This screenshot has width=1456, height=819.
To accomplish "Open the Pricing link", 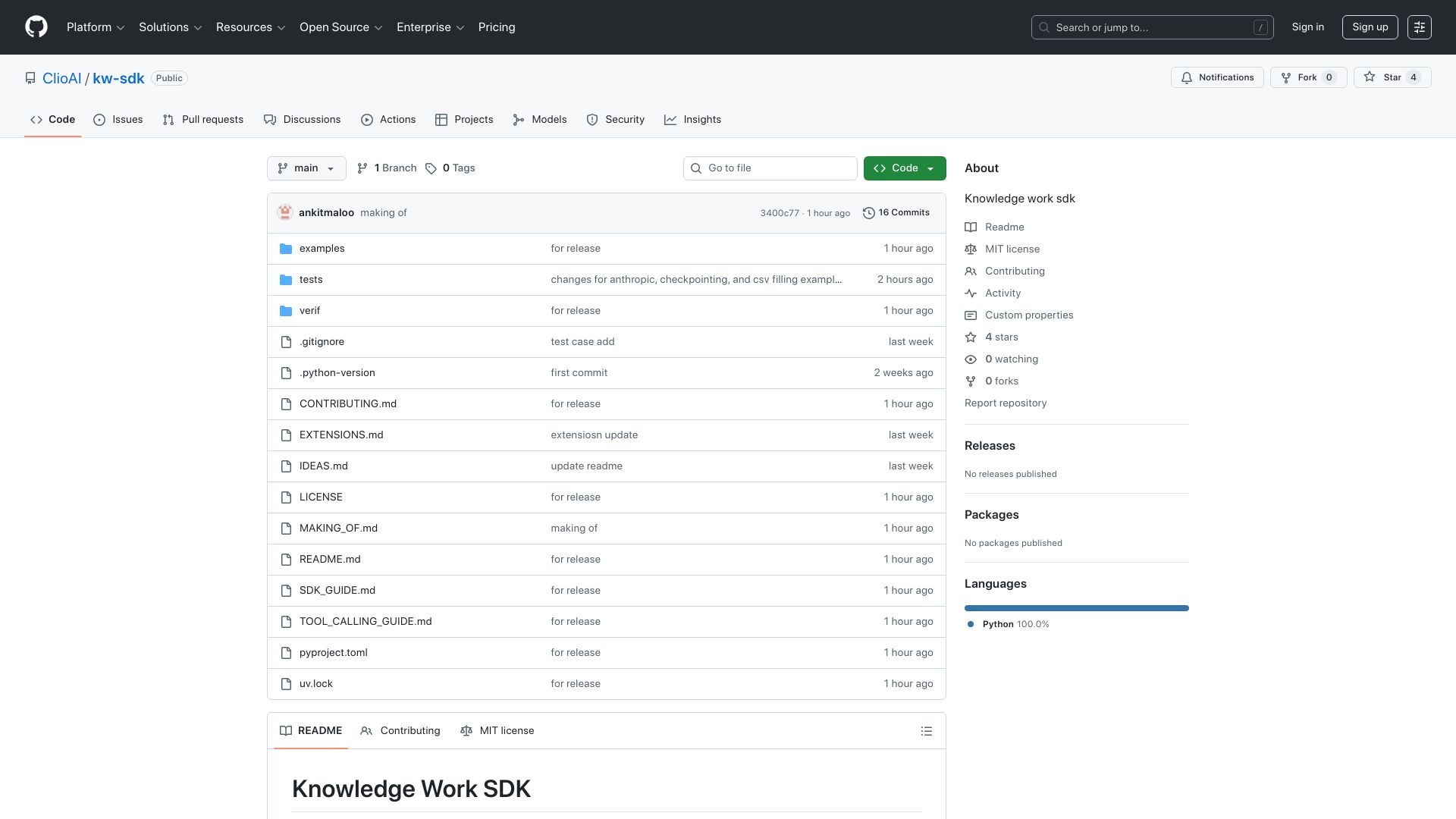I will click(497, 27).
